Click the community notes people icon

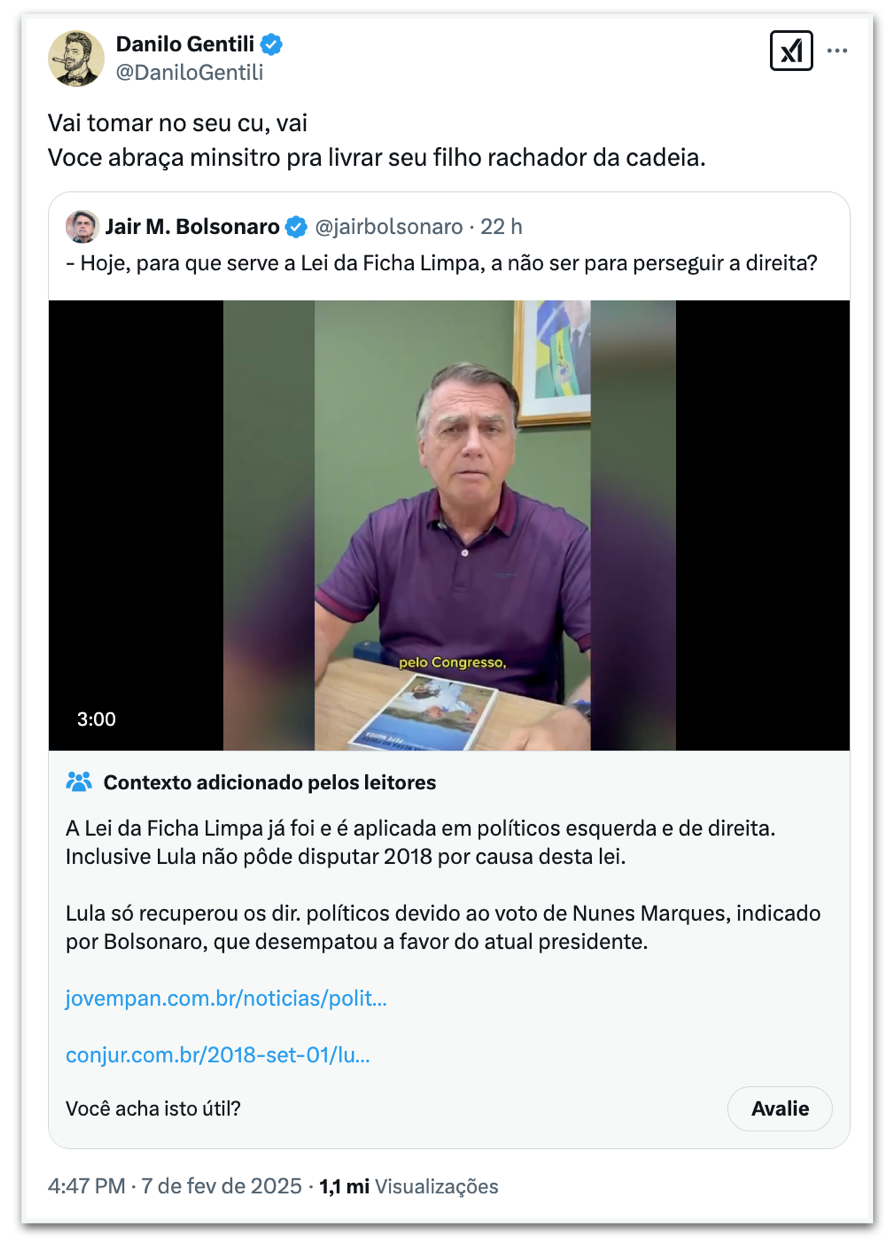click(79, 782)
